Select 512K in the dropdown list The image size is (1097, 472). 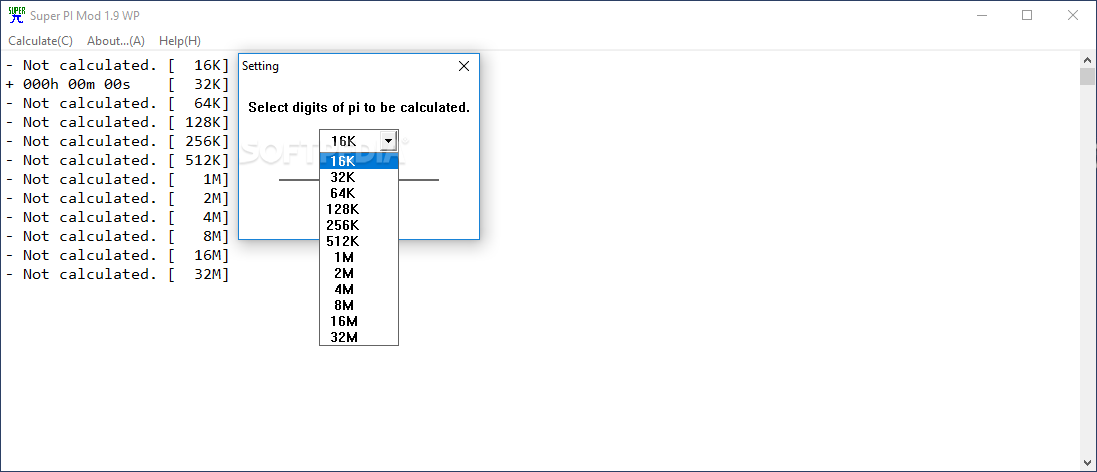tap(359, 241)
